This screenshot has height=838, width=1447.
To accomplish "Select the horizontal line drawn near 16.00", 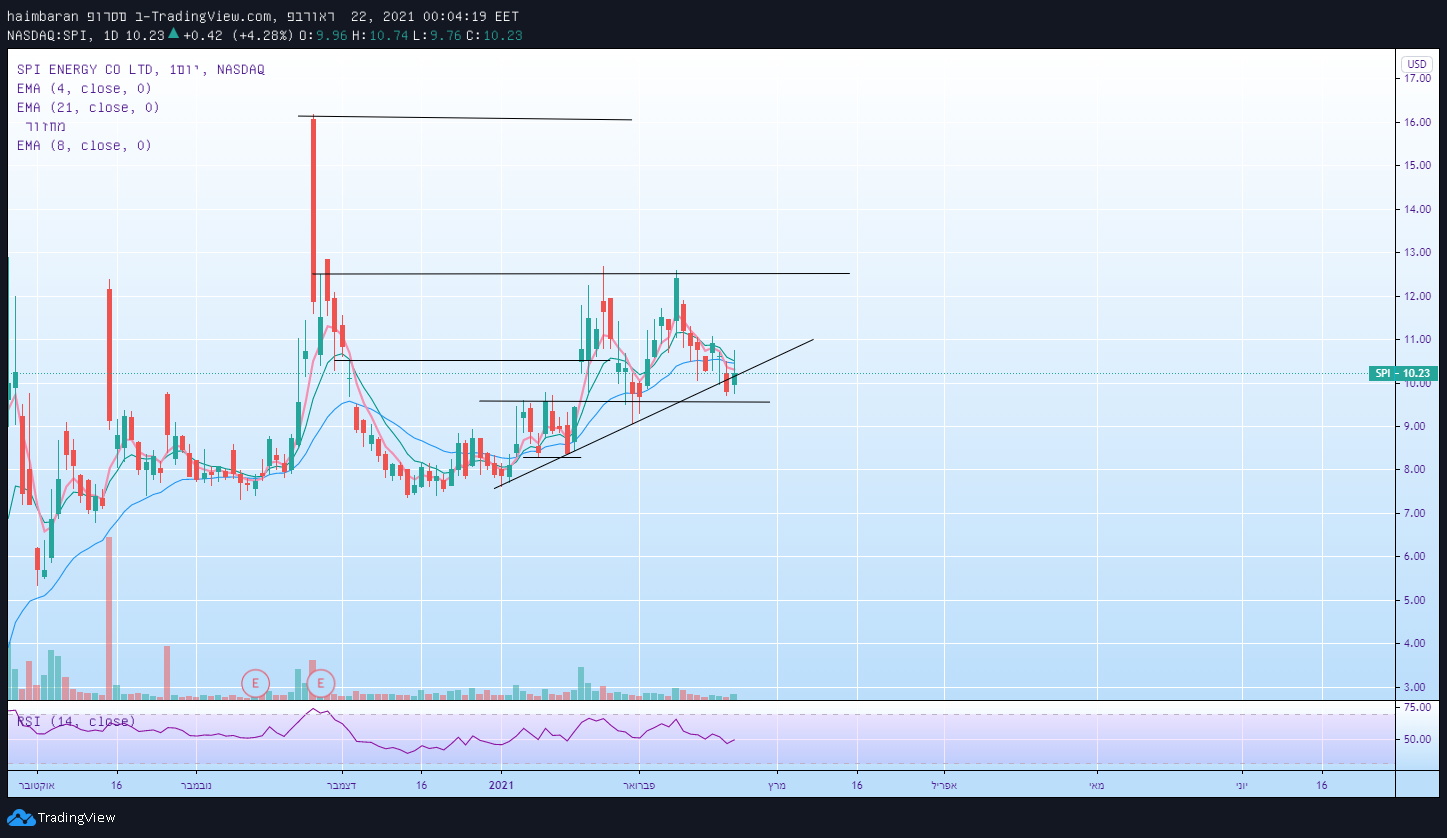I will tap(465, 118).
